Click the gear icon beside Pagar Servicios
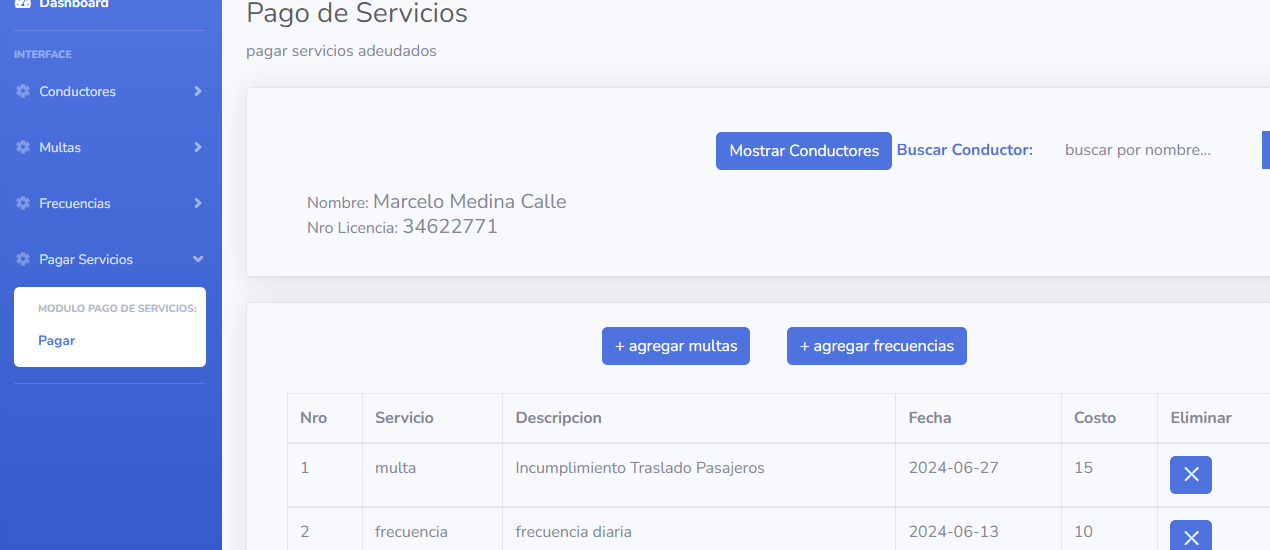 [23, 259]
